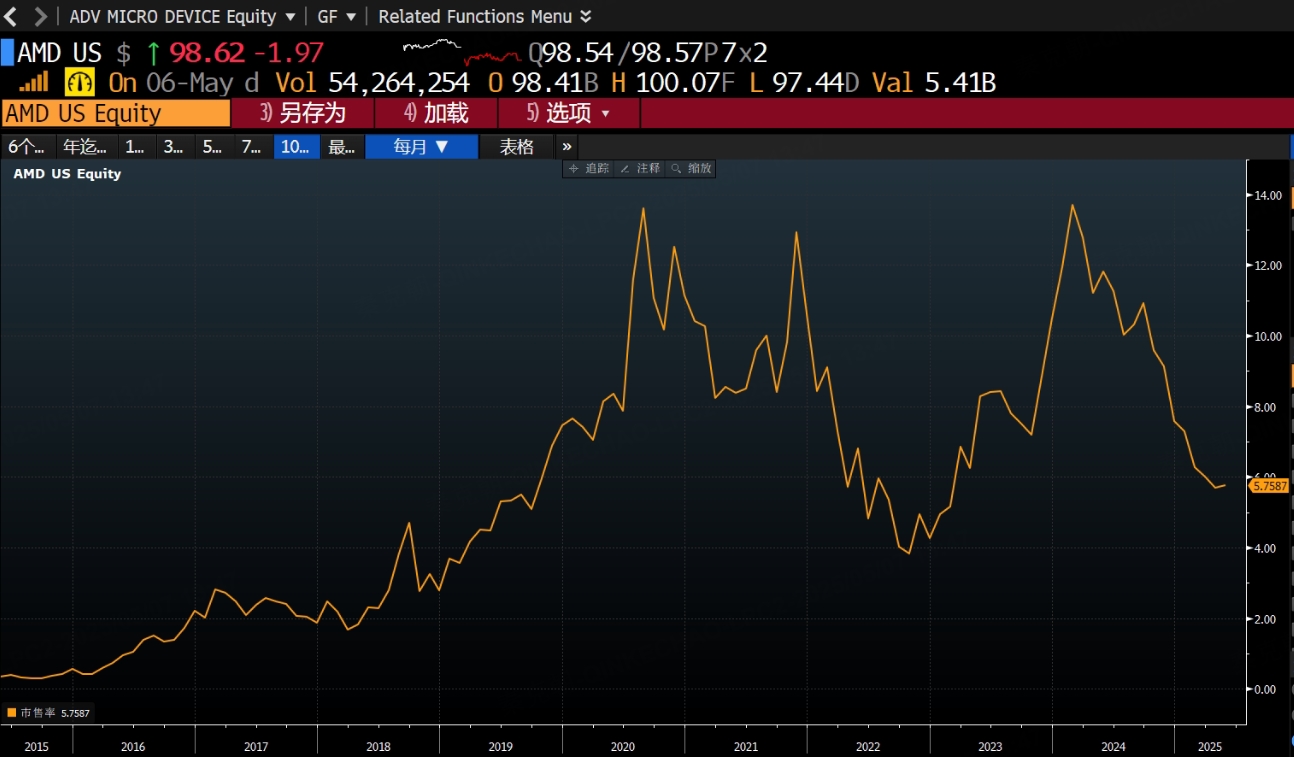Click the 5.7587 last value price tag
The image size is (1294, 757).
[1270, 486]
